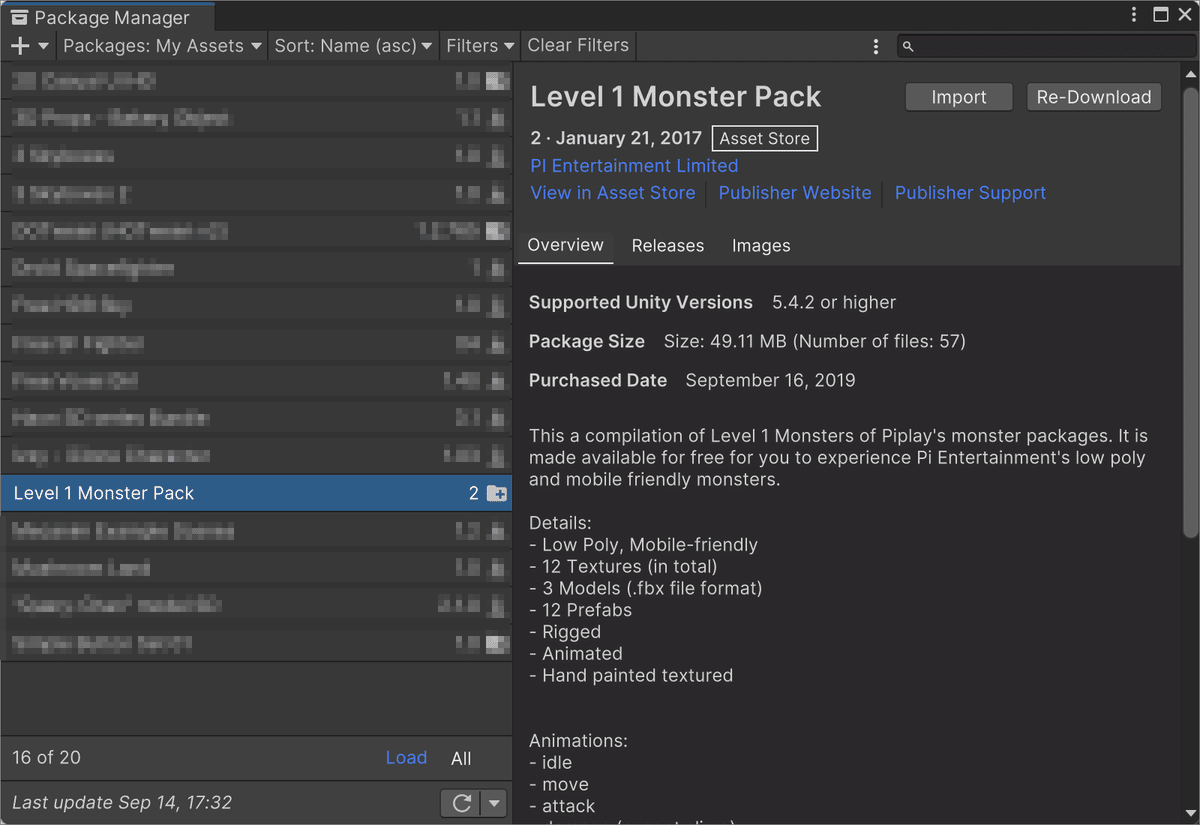
Task: Click the '- 12 Prefabs' line
Action: tap(581, 610)
